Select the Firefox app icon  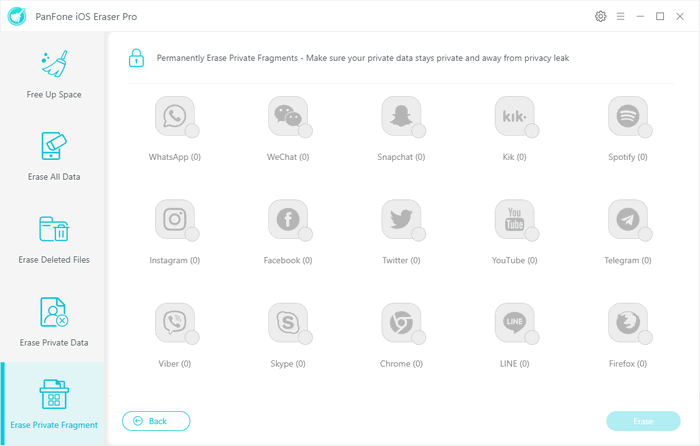(x=628, y=322)
